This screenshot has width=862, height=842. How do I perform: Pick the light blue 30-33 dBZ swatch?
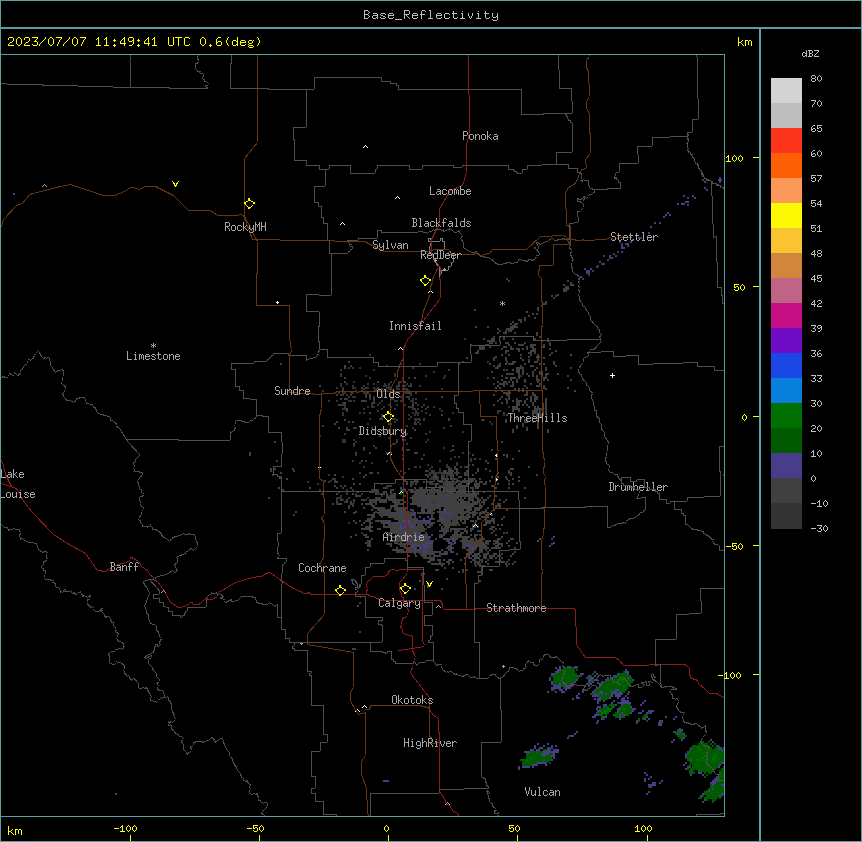pyautogui.click(x=786, y=391)
